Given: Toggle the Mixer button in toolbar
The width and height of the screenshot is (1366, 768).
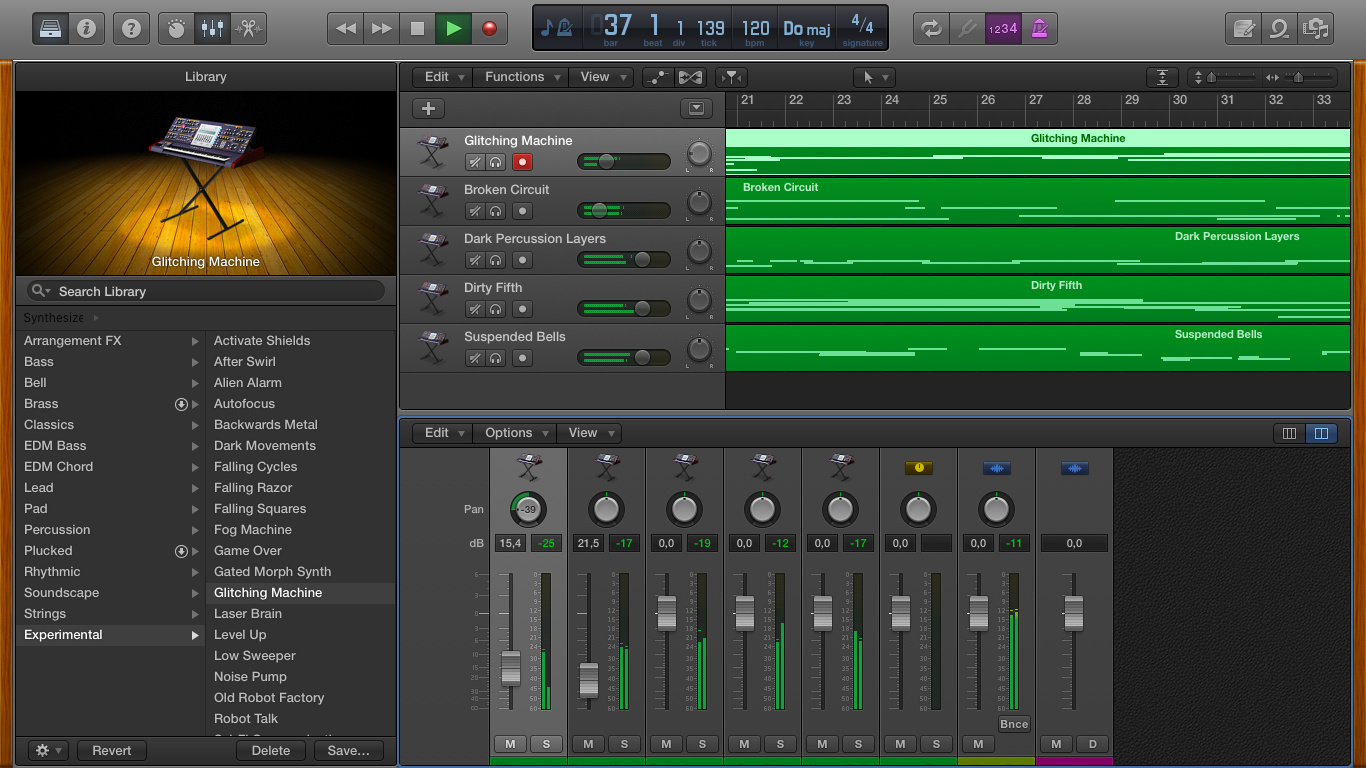Looking at the screenshot, I should pyautogui.click(x=212, y=28).
